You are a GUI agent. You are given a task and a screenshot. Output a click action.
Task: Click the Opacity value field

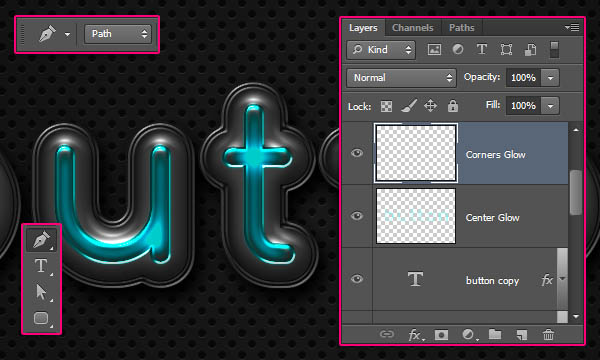523,78
